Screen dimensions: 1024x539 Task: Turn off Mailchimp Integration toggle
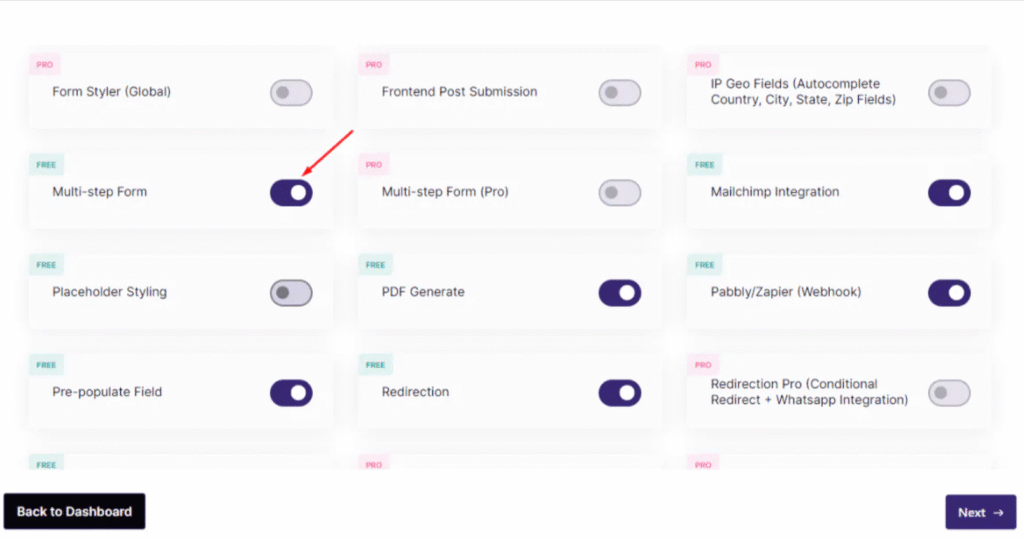coord(949,193)
